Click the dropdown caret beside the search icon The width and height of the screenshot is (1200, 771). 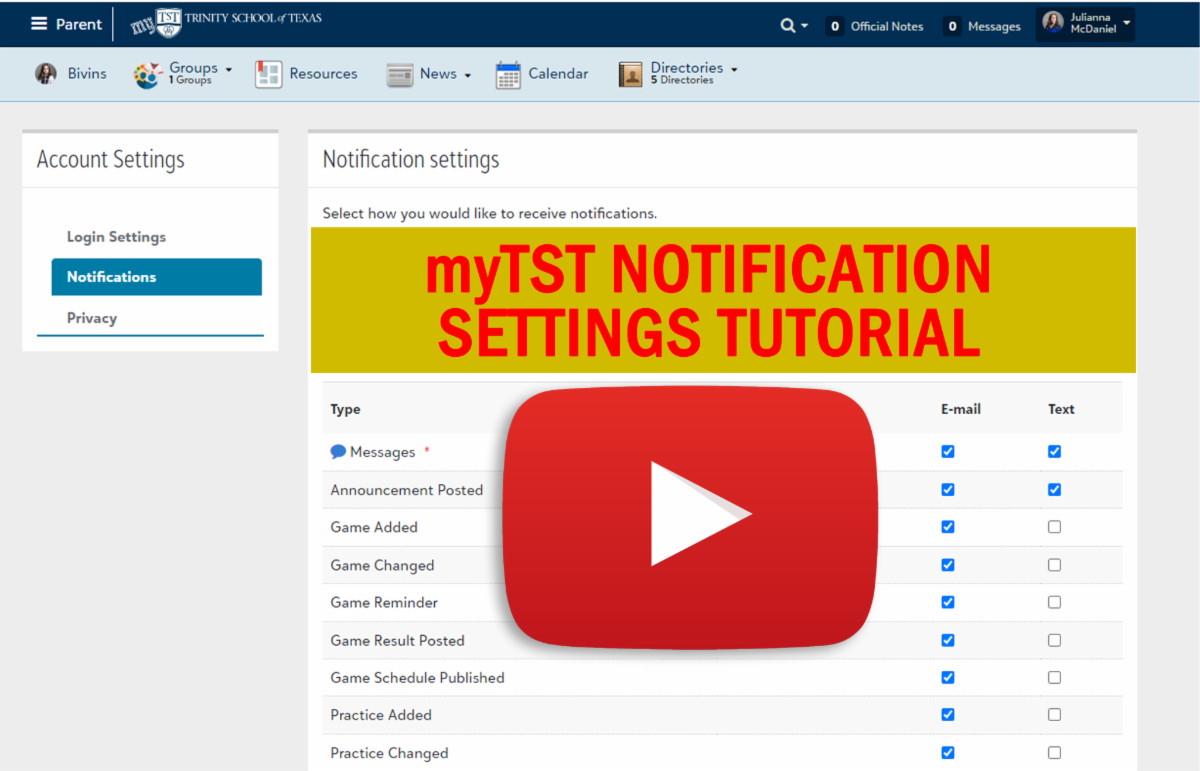805,26
